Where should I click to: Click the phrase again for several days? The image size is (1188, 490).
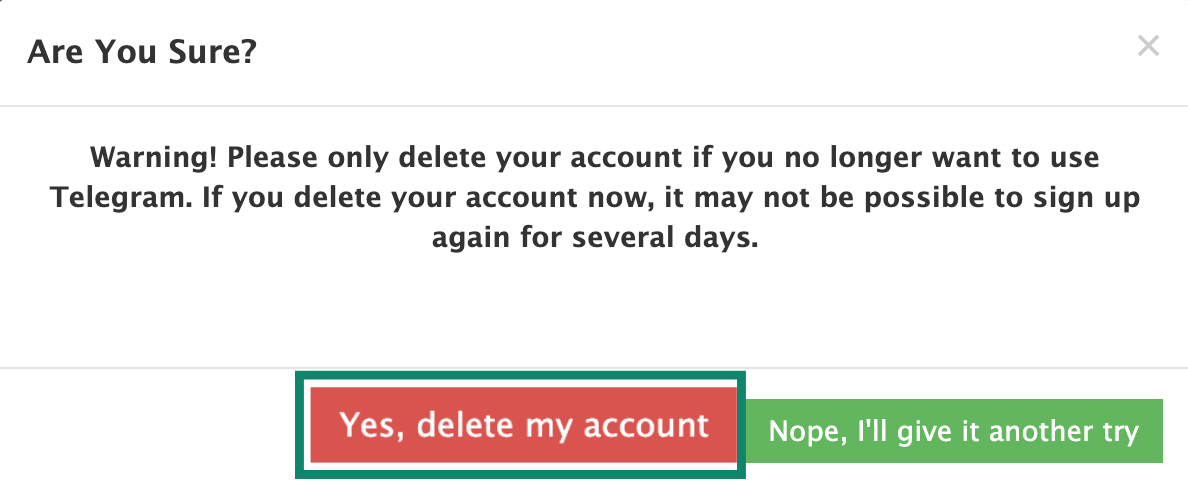coord(594,240)
